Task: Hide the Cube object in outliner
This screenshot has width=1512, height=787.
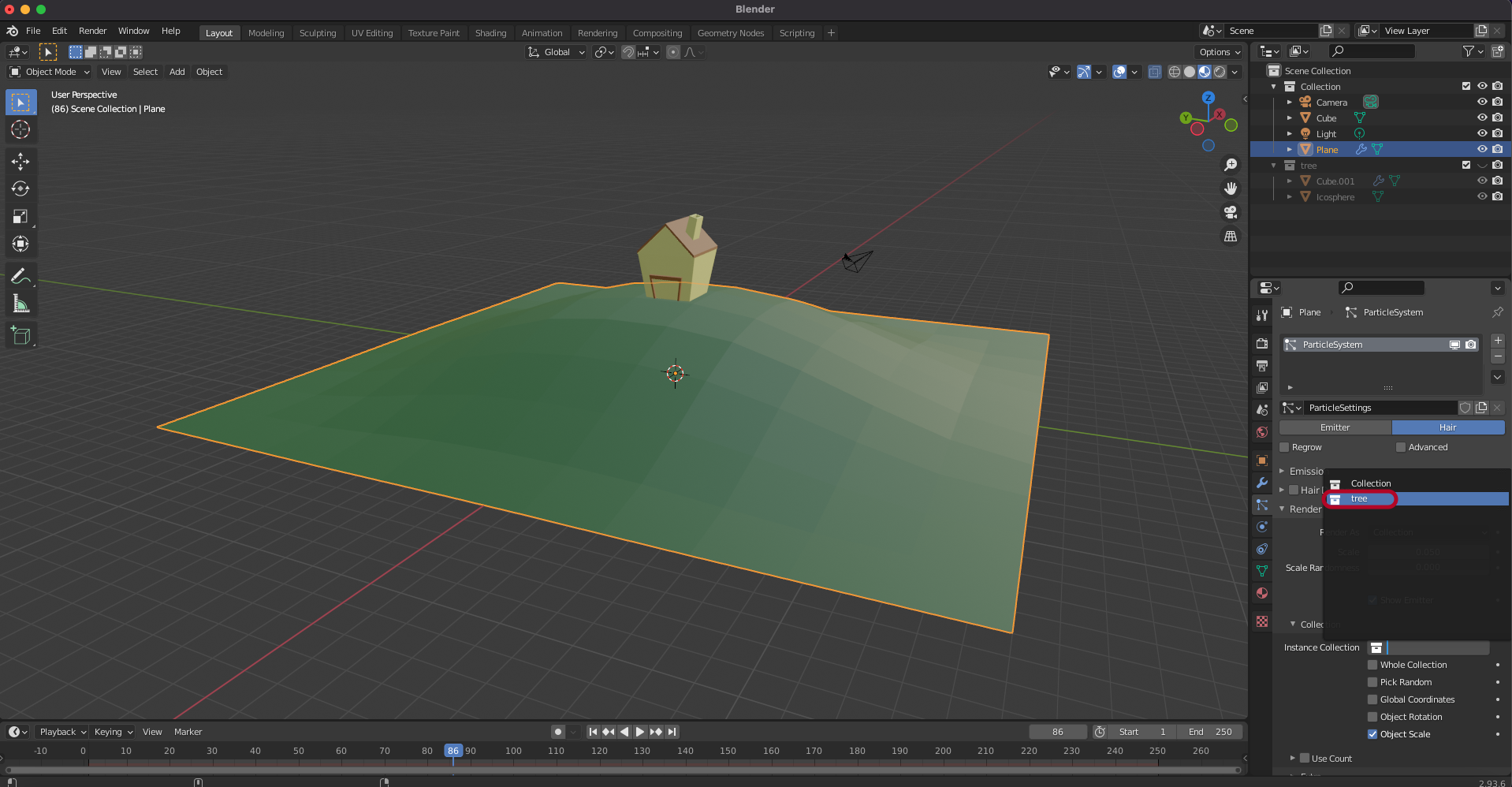Action: pos(1482,117)
